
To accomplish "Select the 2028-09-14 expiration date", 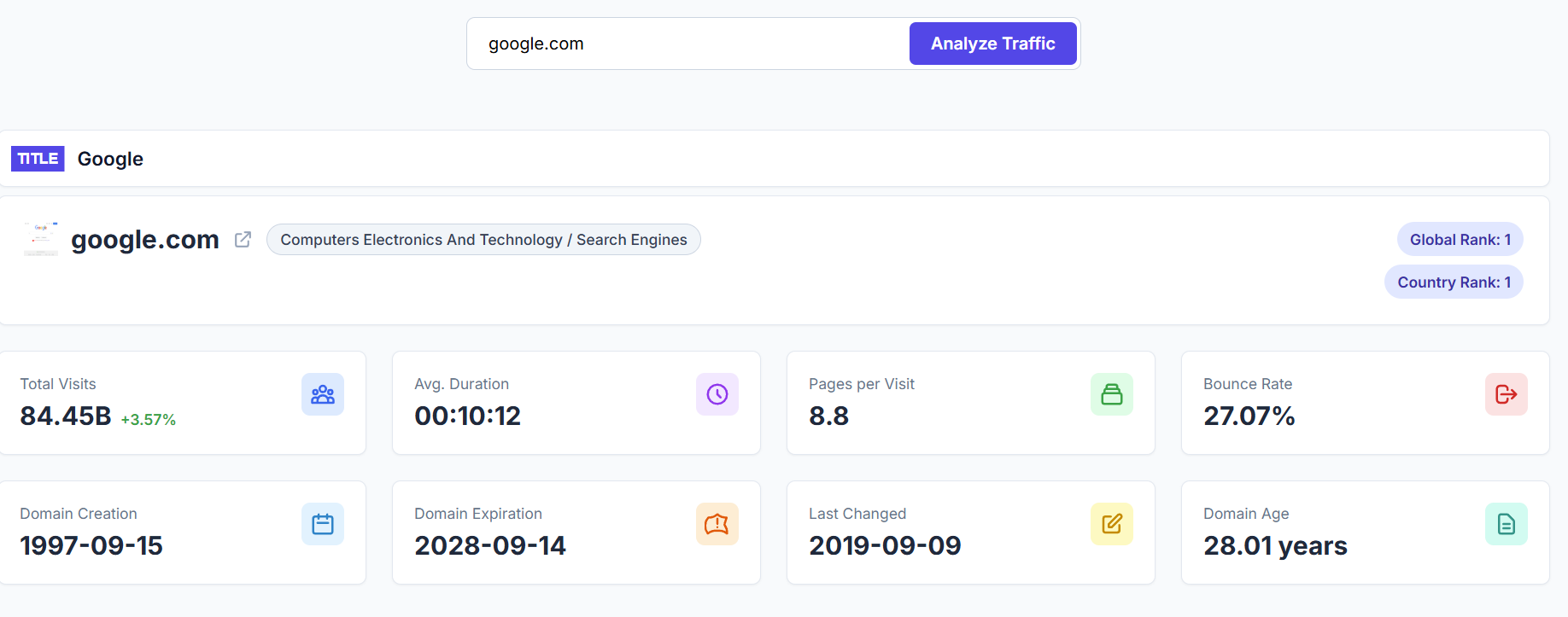I will 490,546.
